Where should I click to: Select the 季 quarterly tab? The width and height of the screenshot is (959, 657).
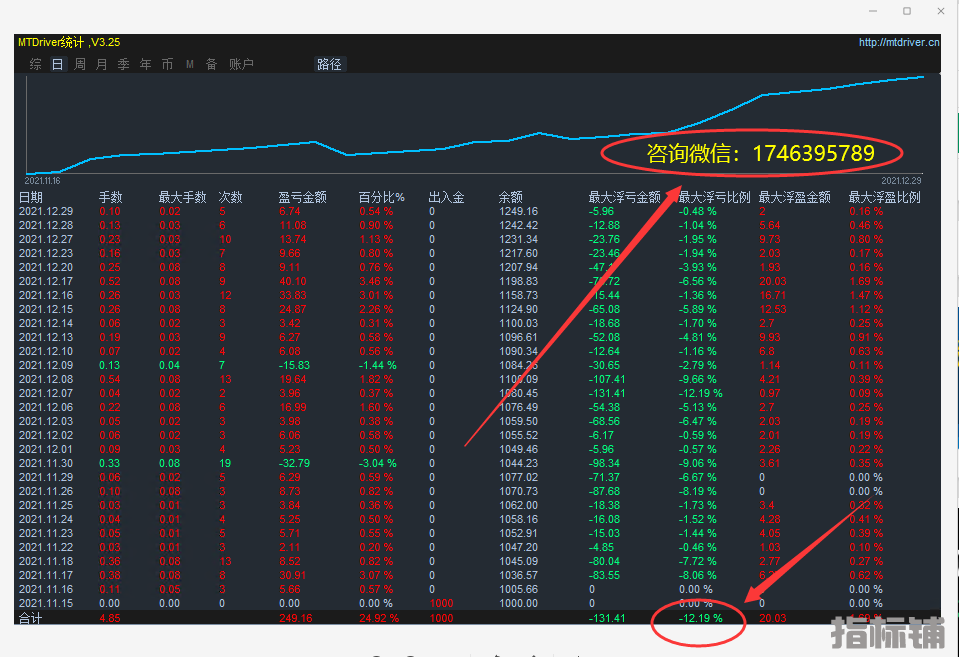point(124,64)
